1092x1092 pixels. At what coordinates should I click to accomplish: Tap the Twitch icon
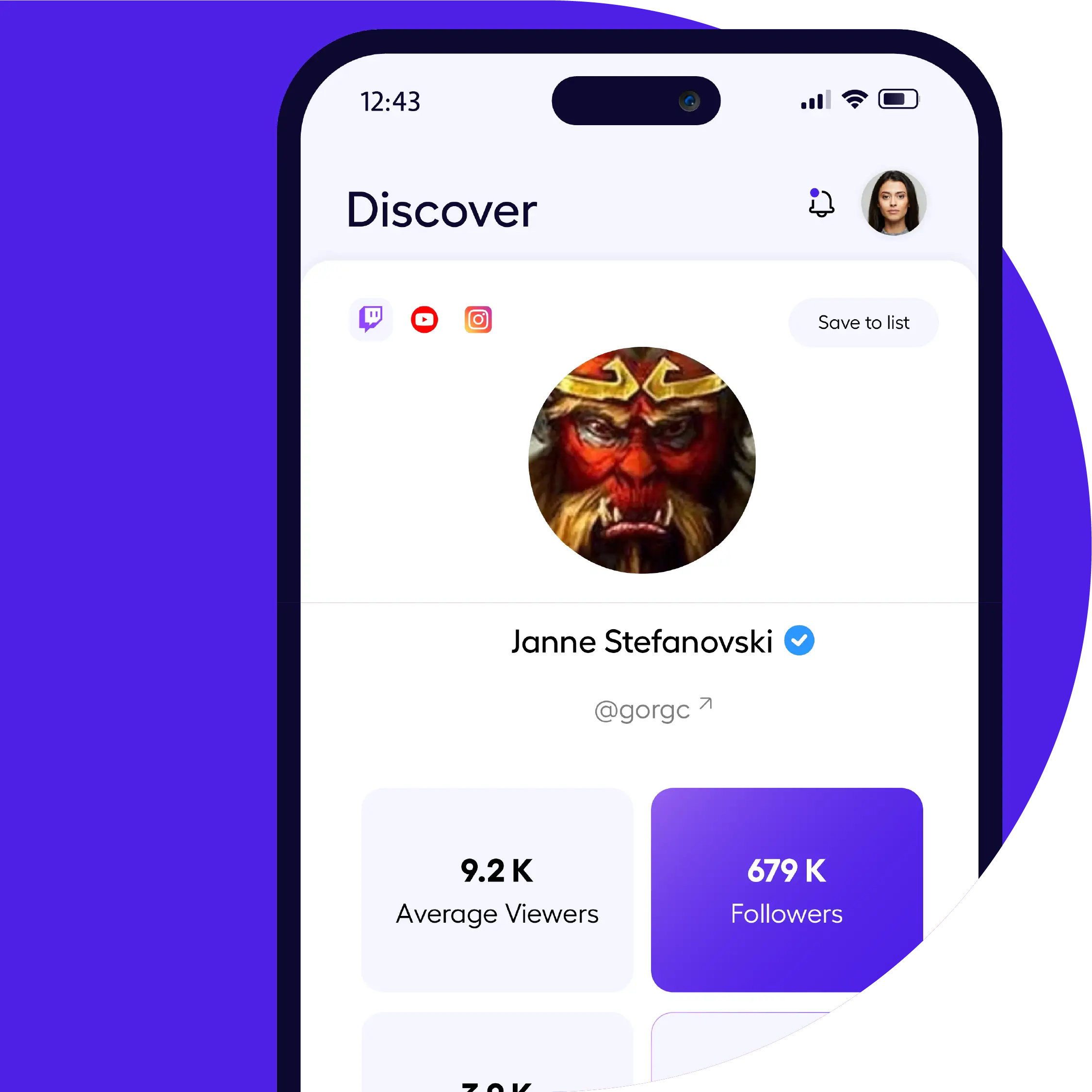(x=370, y=322)
